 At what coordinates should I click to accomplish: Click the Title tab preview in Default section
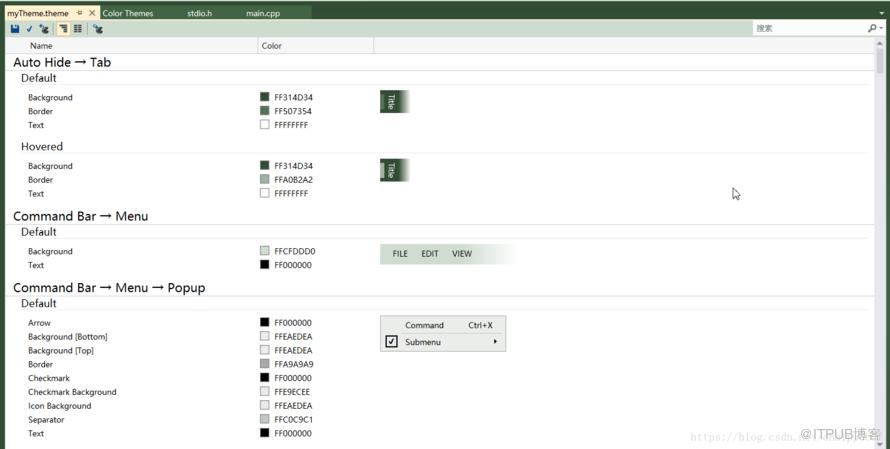[x=394, y=102]
